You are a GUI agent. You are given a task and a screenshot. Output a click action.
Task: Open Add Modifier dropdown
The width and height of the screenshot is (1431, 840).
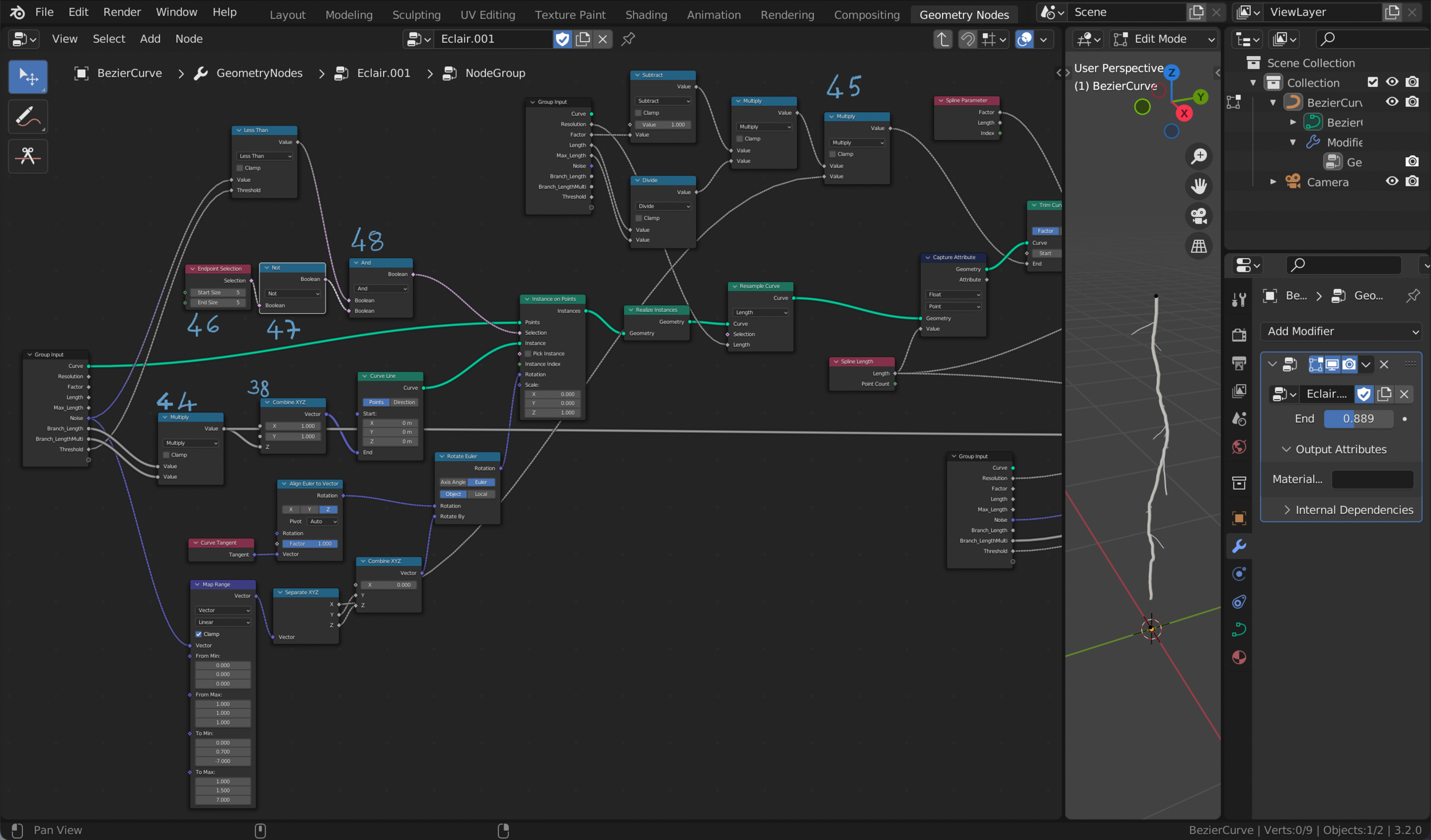(1341, 331)
